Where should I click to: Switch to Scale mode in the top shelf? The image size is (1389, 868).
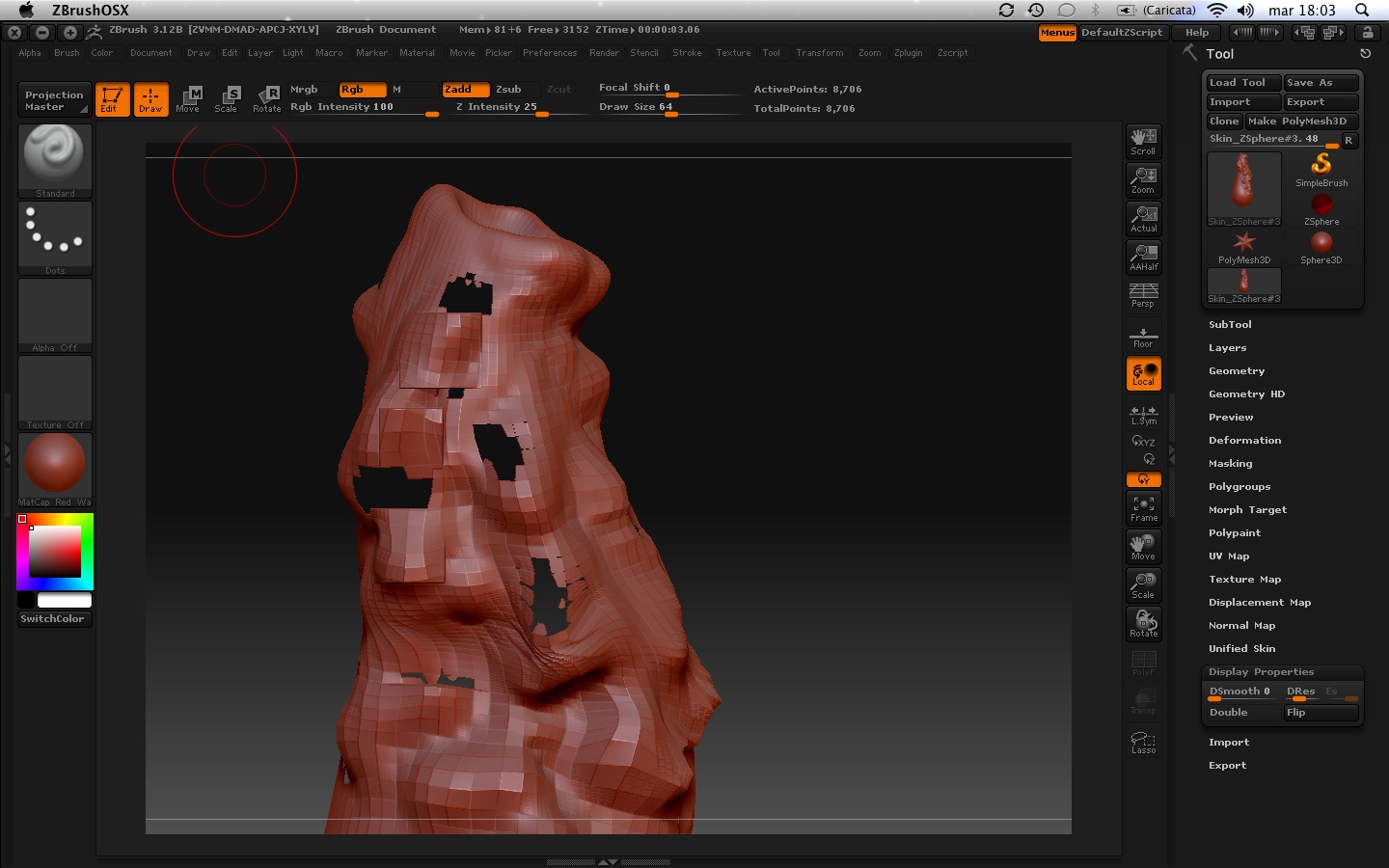(227, 99)
